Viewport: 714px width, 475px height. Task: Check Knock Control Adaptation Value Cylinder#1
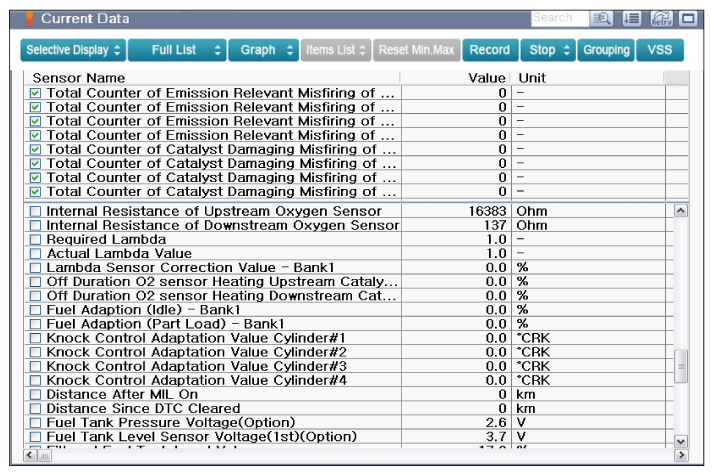point(35,338)
